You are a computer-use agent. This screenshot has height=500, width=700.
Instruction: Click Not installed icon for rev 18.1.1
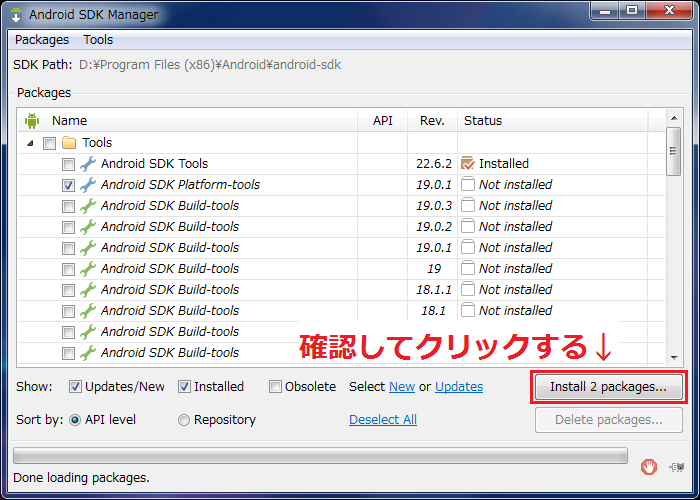click(x=467, y=289)
